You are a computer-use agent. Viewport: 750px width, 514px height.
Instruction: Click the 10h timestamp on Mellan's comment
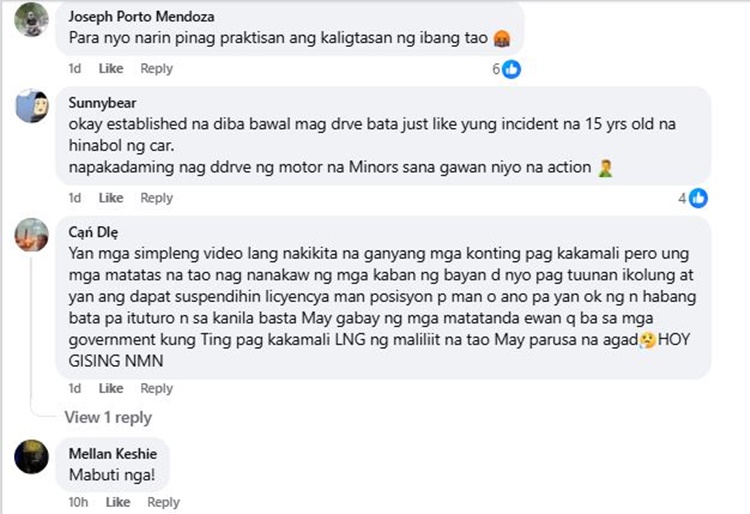pyautogui.click(x=78, y=502)
